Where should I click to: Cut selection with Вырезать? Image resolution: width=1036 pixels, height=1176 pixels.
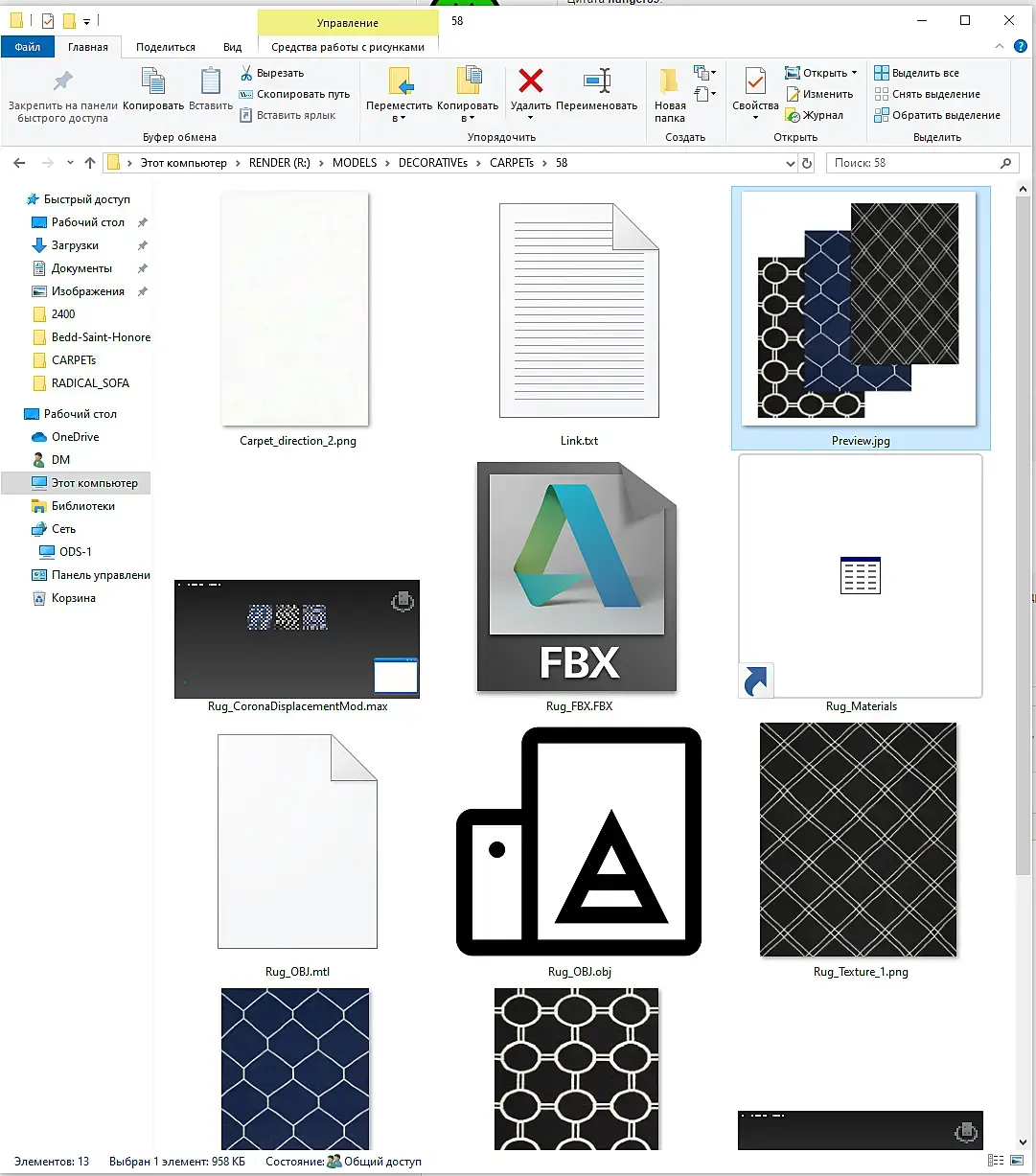tap(271, 73)
